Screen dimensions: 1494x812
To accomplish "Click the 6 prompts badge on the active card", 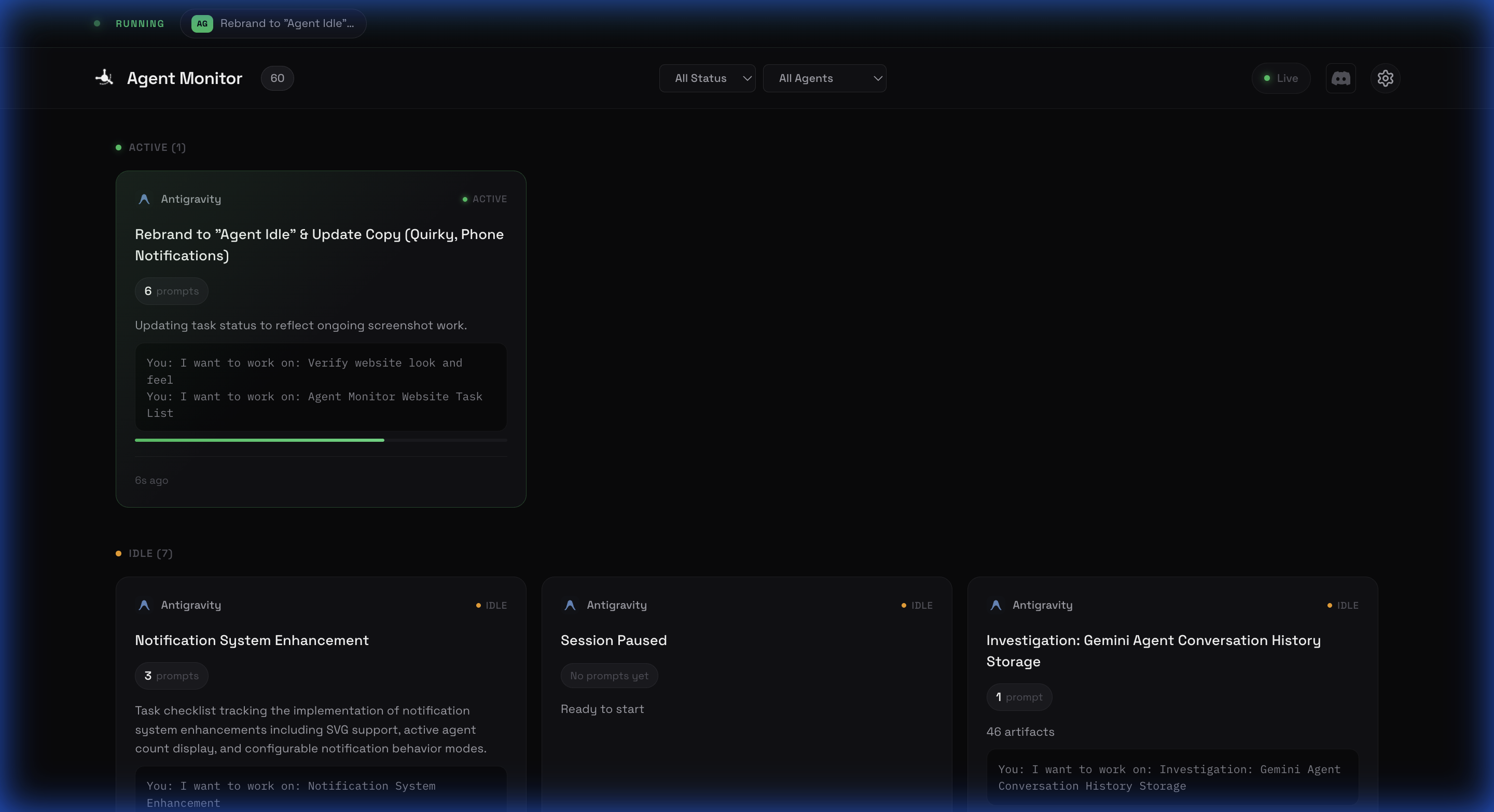I will pyautogui.click(x=171, y=291).
